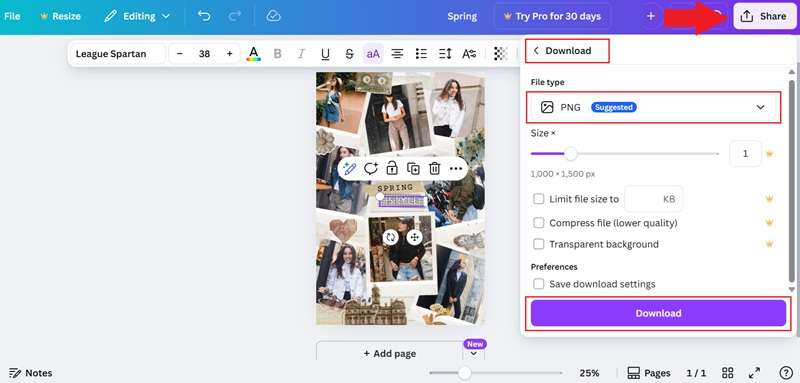This screenshot has height=383, width=800.
Task: Enter fullscreen presentation mode
Action: pyautogui.click(x=754, y=373)
